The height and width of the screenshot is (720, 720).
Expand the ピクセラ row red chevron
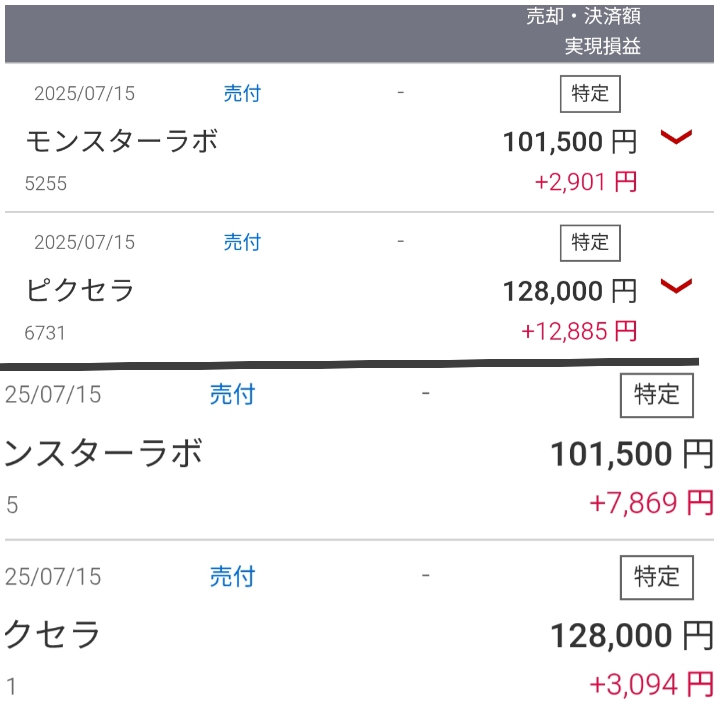[676, 287]
